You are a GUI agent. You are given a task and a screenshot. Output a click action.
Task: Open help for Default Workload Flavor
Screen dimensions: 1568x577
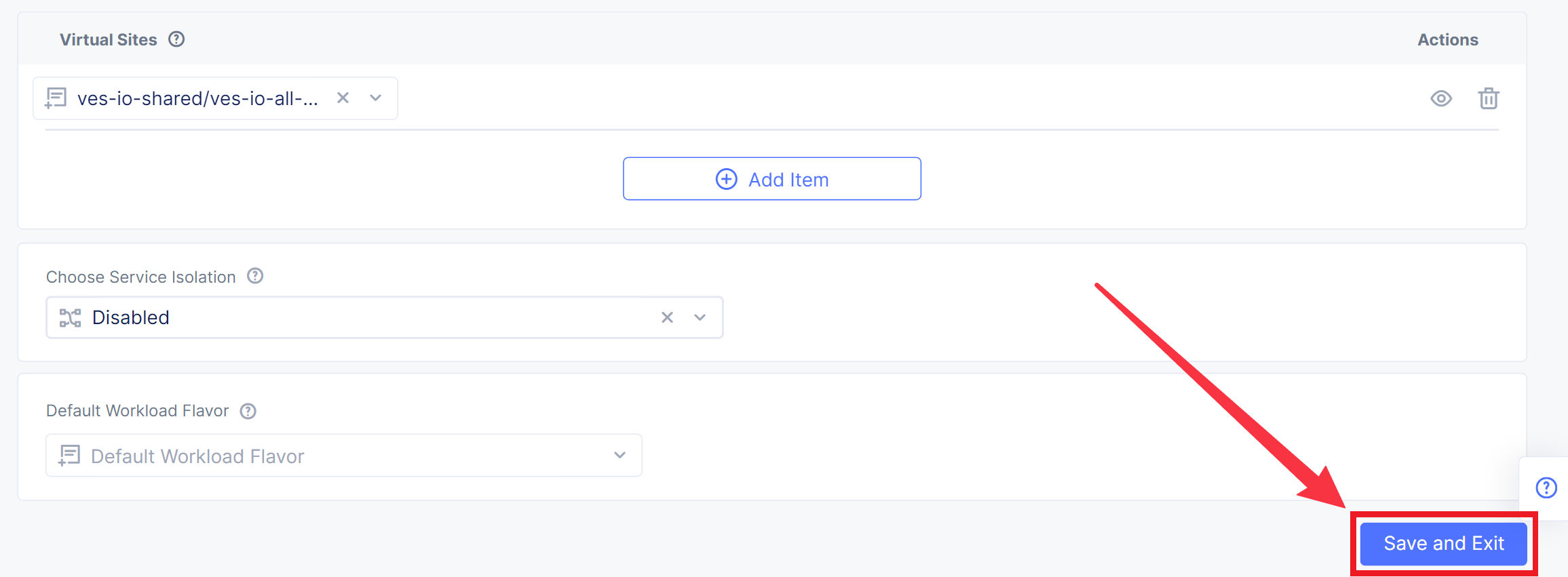point(248,411)
